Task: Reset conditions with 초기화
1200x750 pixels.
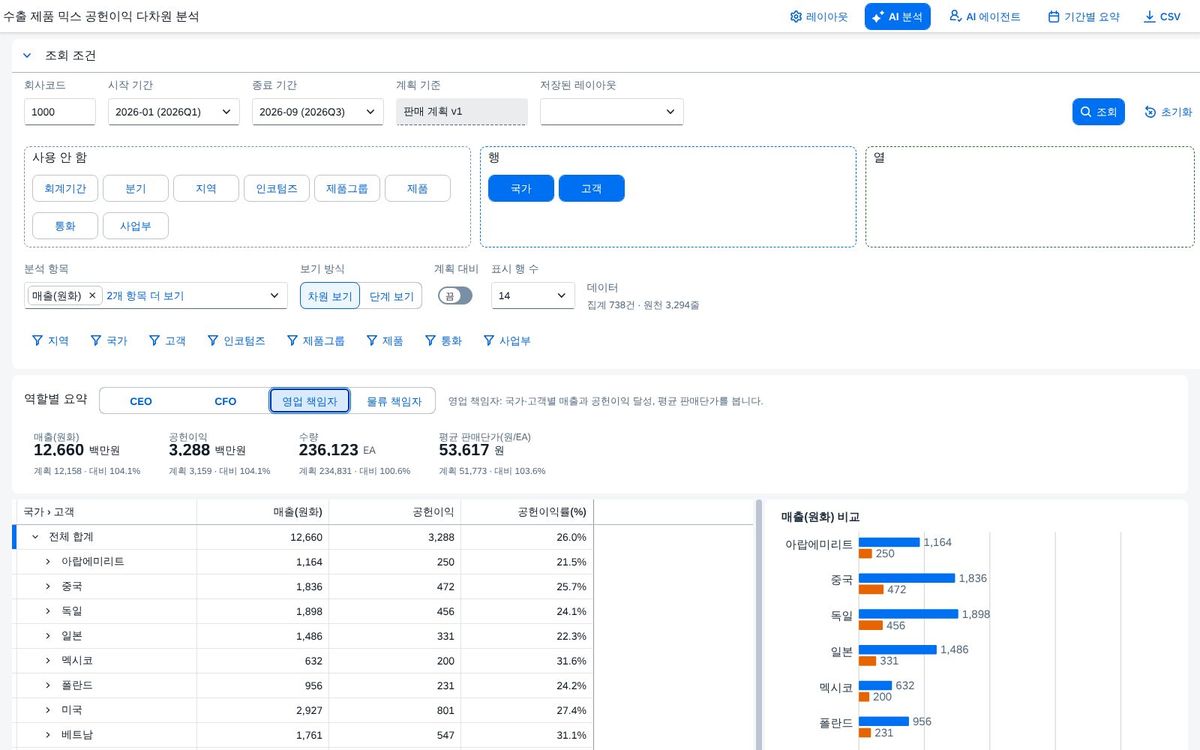Action: [x=1168, y=112]
